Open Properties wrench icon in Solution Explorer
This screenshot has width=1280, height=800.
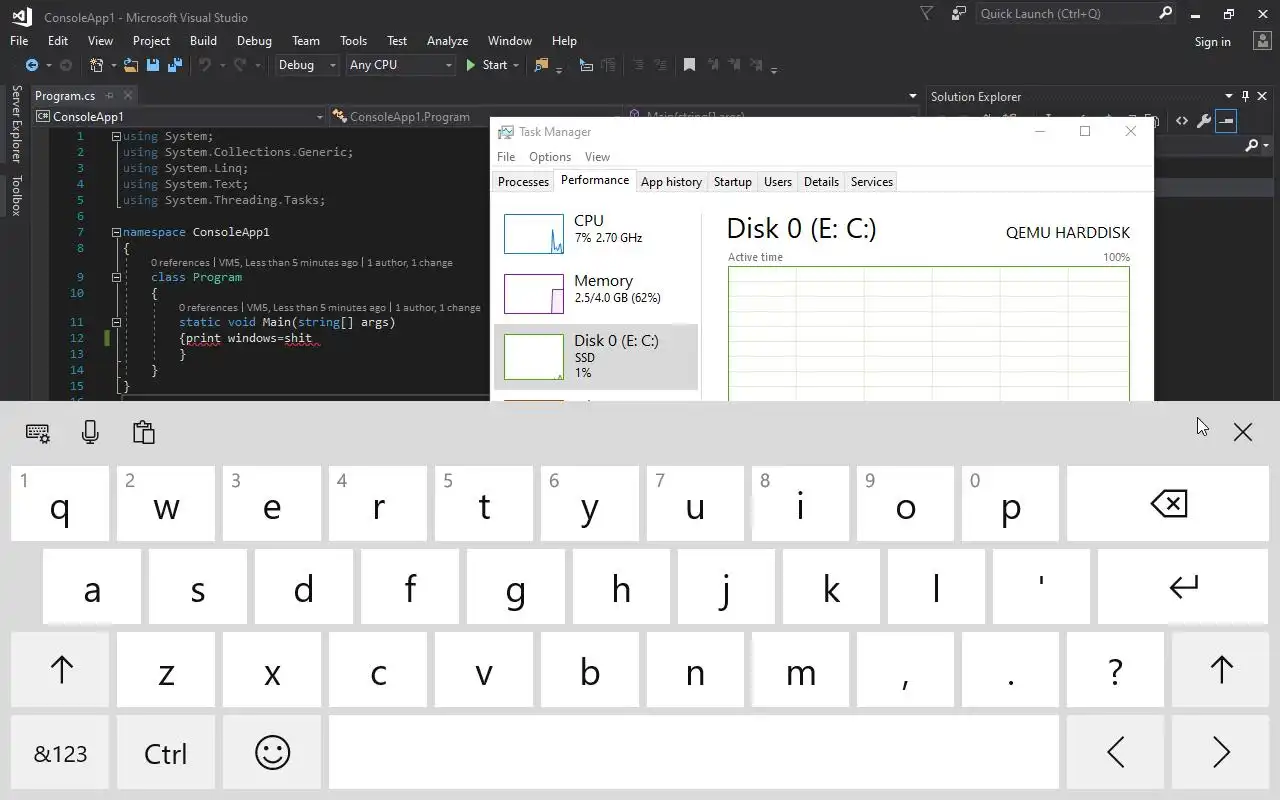[x=1204, y=121]
